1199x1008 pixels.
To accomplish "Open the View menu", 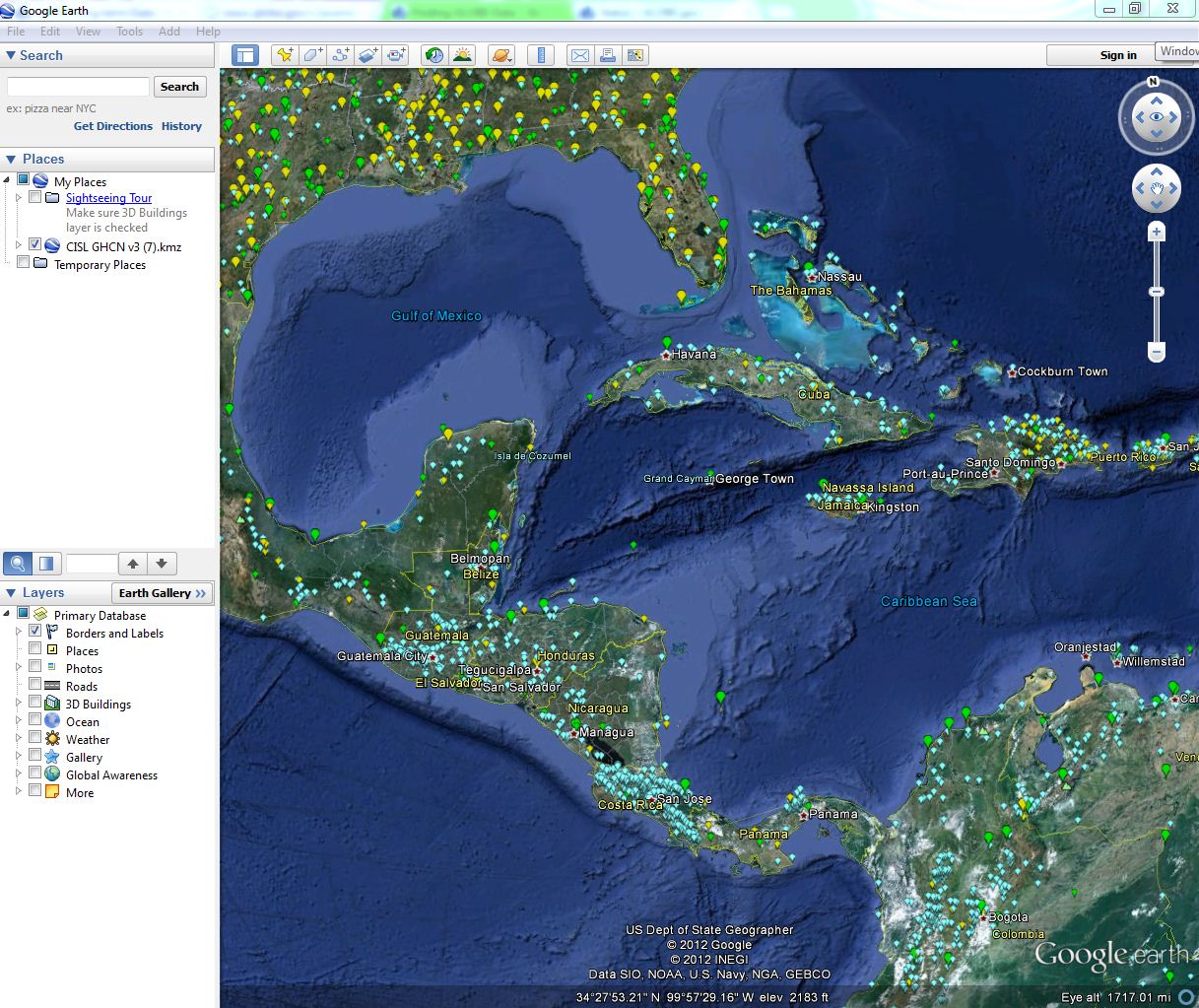I will [88, 32].
